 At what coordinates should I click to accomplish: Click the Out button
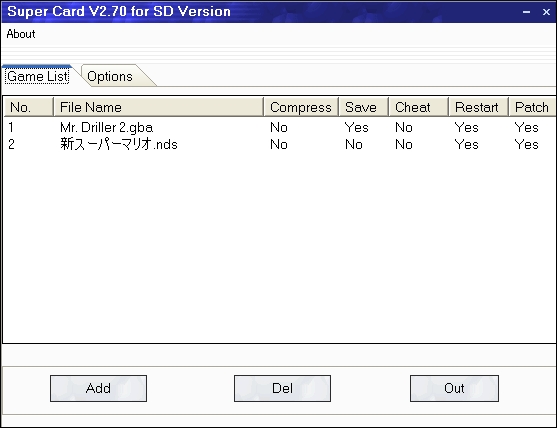[x=454, y=388]
